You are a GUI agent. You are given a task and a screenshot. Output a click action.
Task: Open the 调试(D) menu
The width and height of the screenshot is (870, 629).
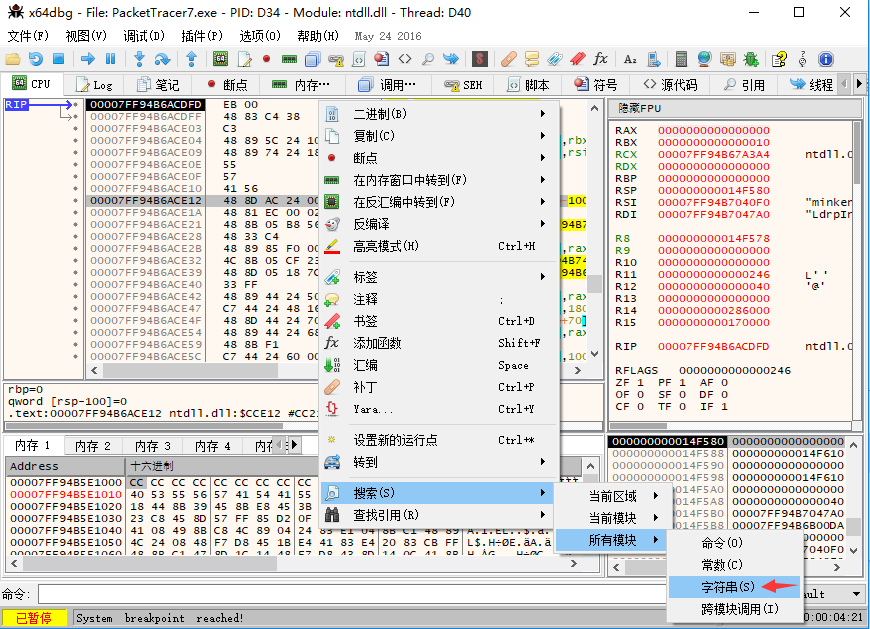[144, 36]
